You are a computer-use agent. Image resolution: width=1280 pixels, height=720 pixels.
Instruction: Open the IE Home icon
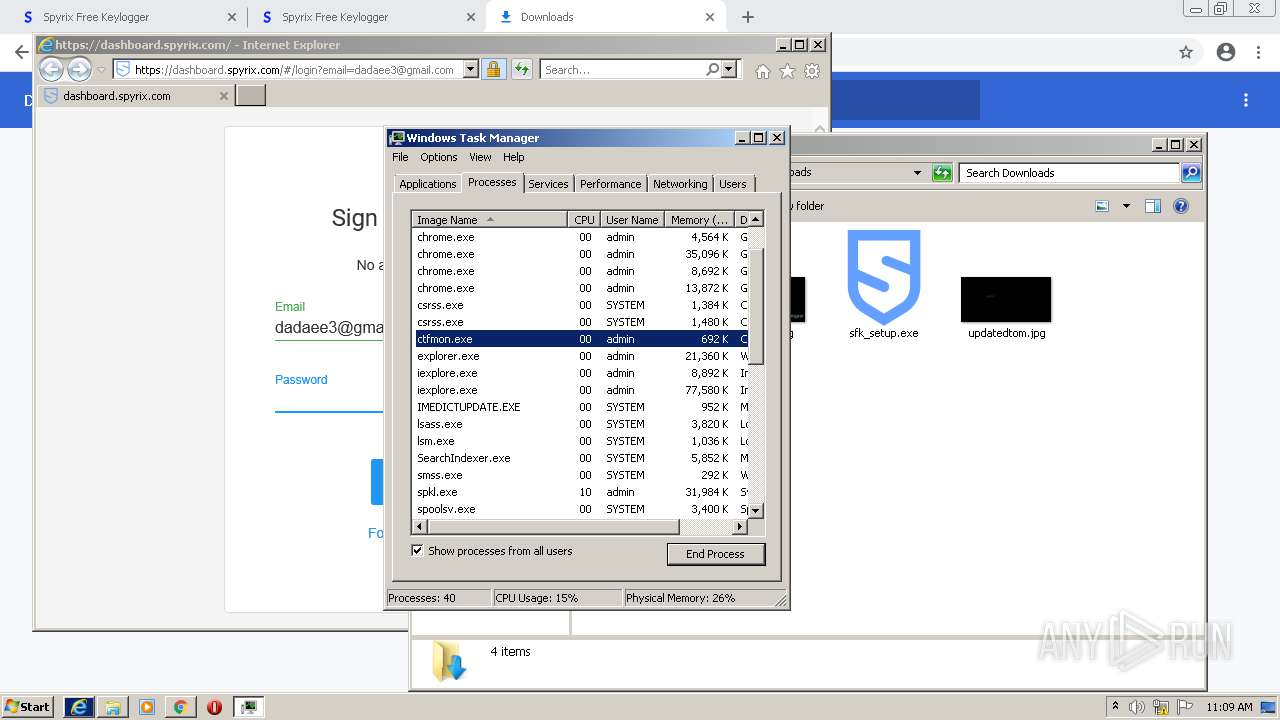coord(763,71)
